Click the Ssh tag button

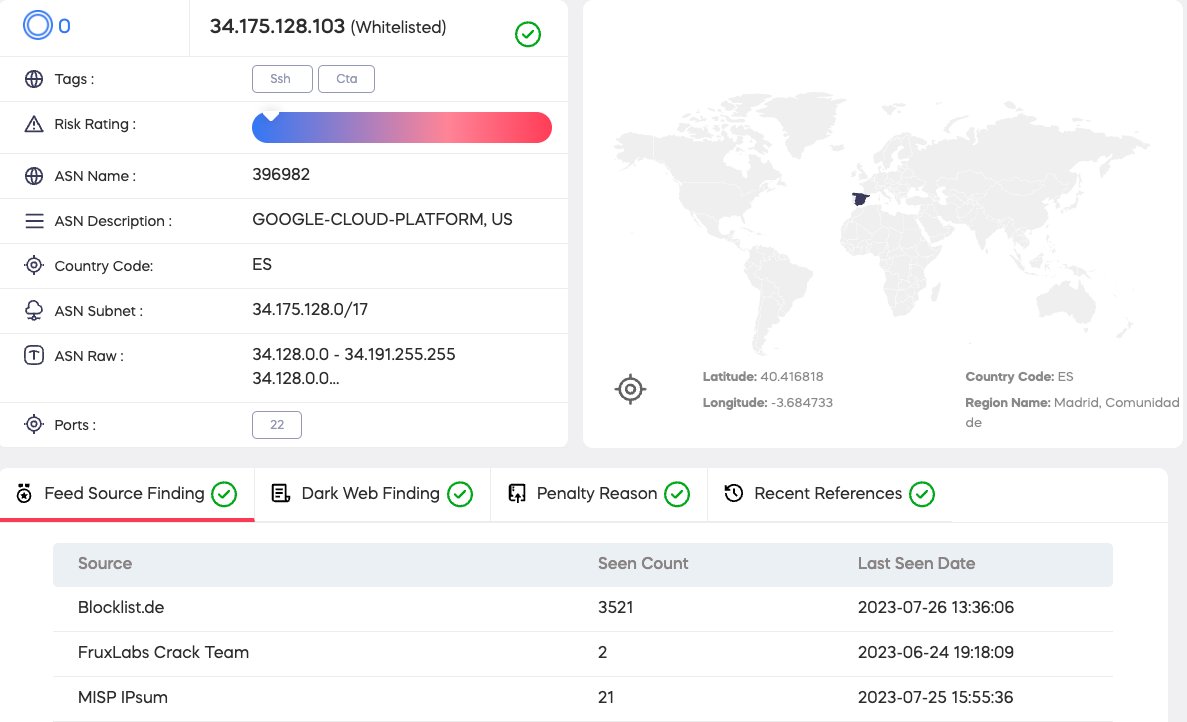[x=282, y=79]
